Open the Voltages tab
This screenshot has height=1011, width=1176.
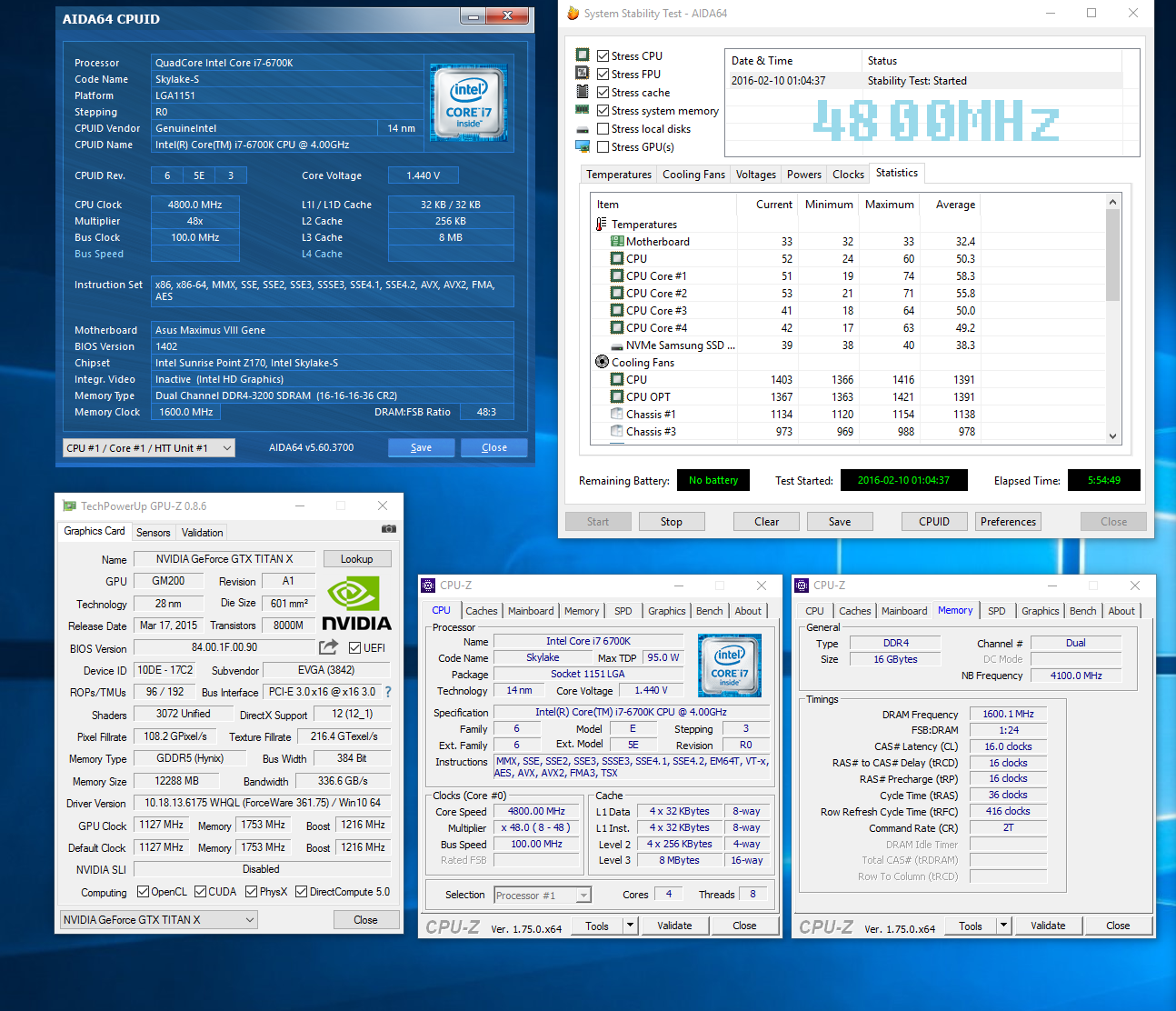(x=756, y=175)
